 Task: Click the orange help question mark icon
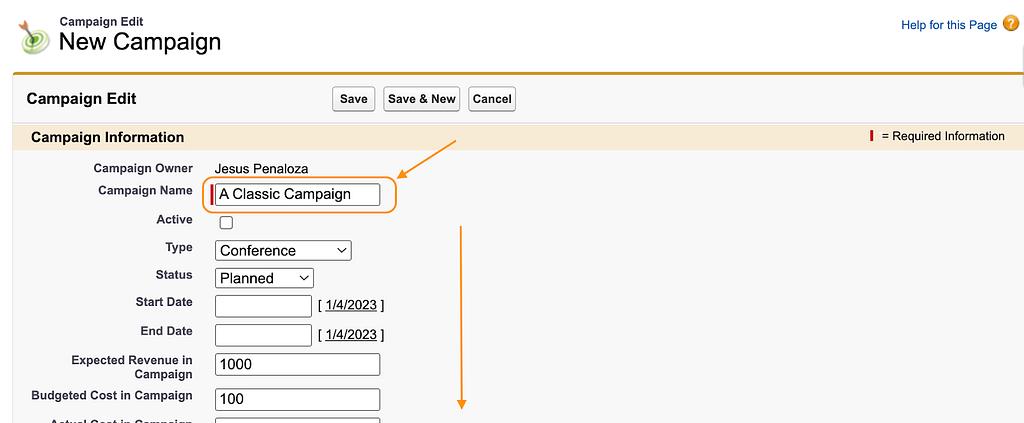(x=1011, y=24)
